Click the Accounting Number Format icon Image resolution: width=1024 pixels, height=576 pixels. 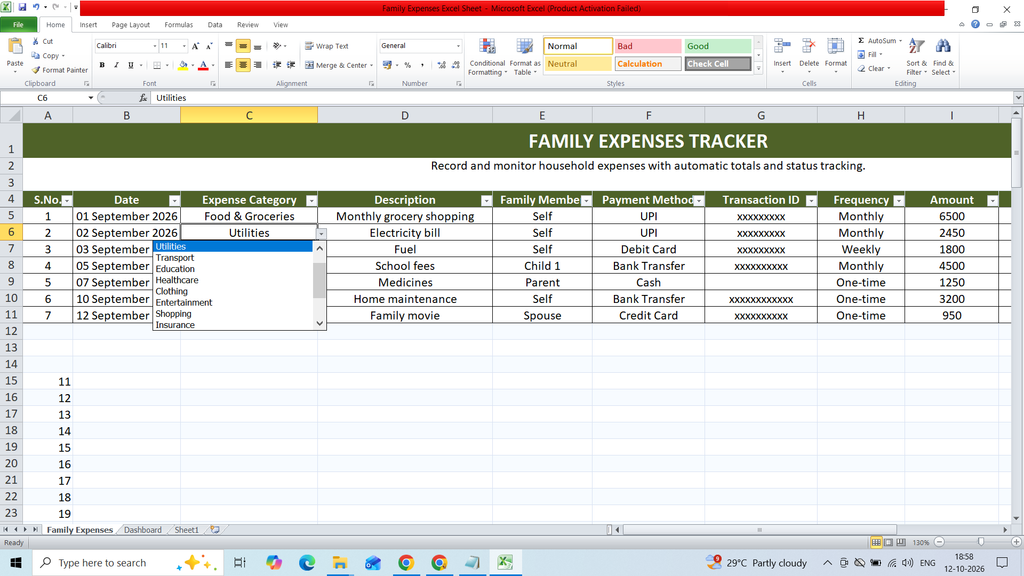tap(387, 65)
